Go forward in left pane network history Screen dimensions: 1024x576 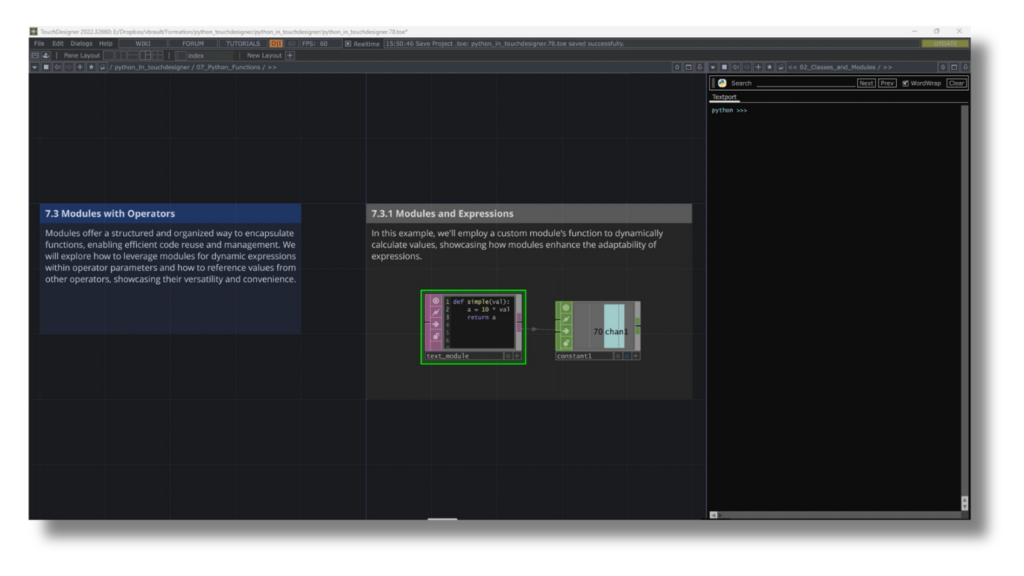[x=69, y=67]
